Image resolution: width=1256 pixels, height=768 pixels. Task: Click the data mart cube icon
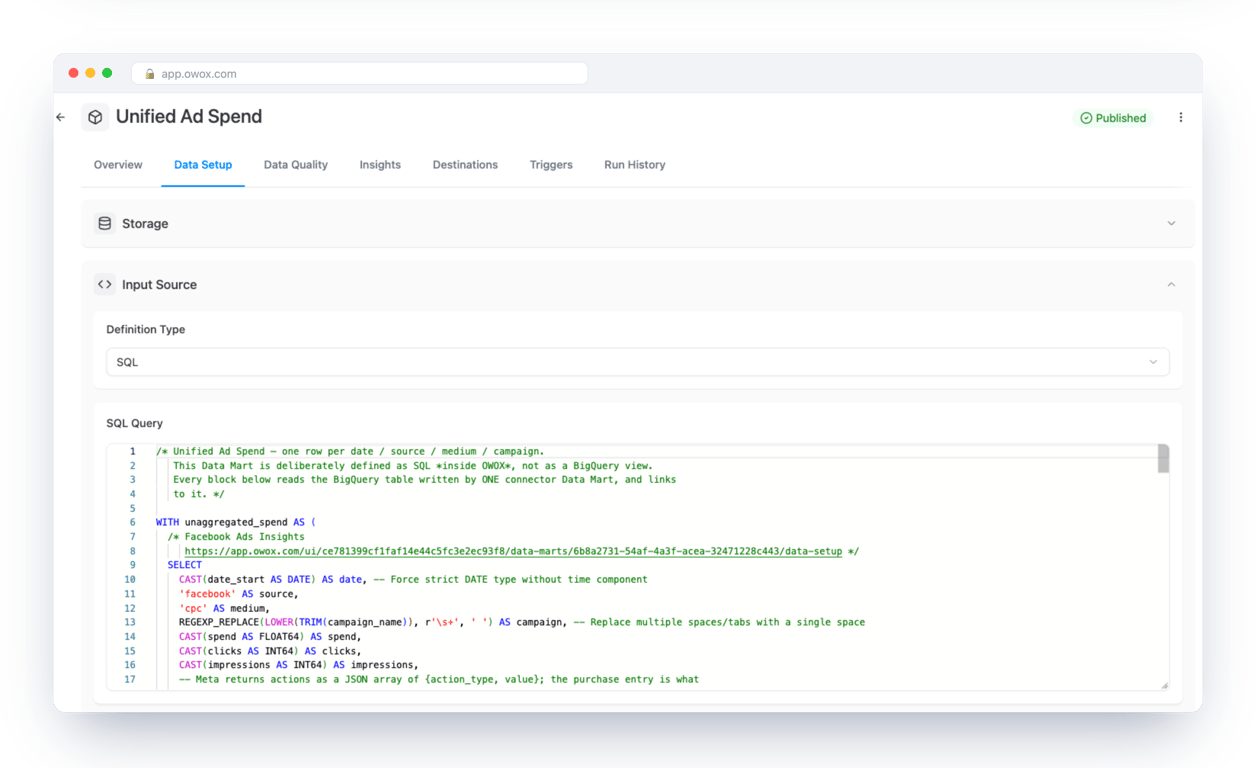pos(95,117)
